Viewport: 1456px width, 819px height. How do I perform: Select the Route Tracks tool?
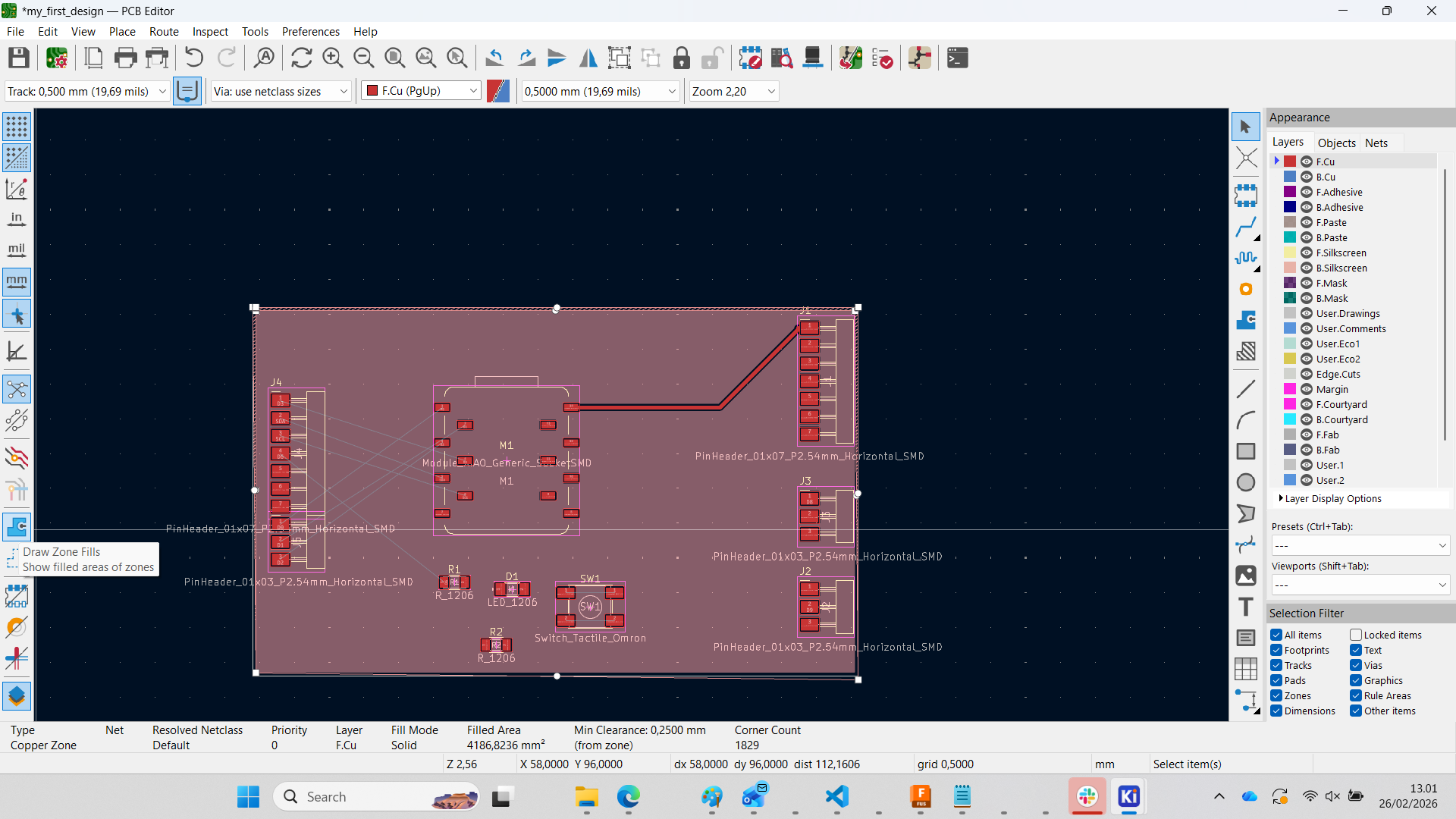(x=1247, y=227)
